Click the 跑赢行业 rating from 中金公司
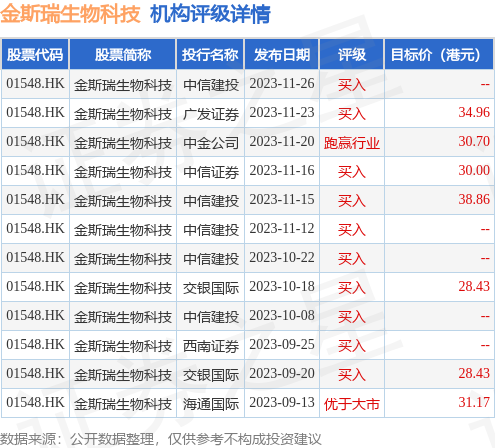This screenshot has height=448, width=495. point(352,143)
